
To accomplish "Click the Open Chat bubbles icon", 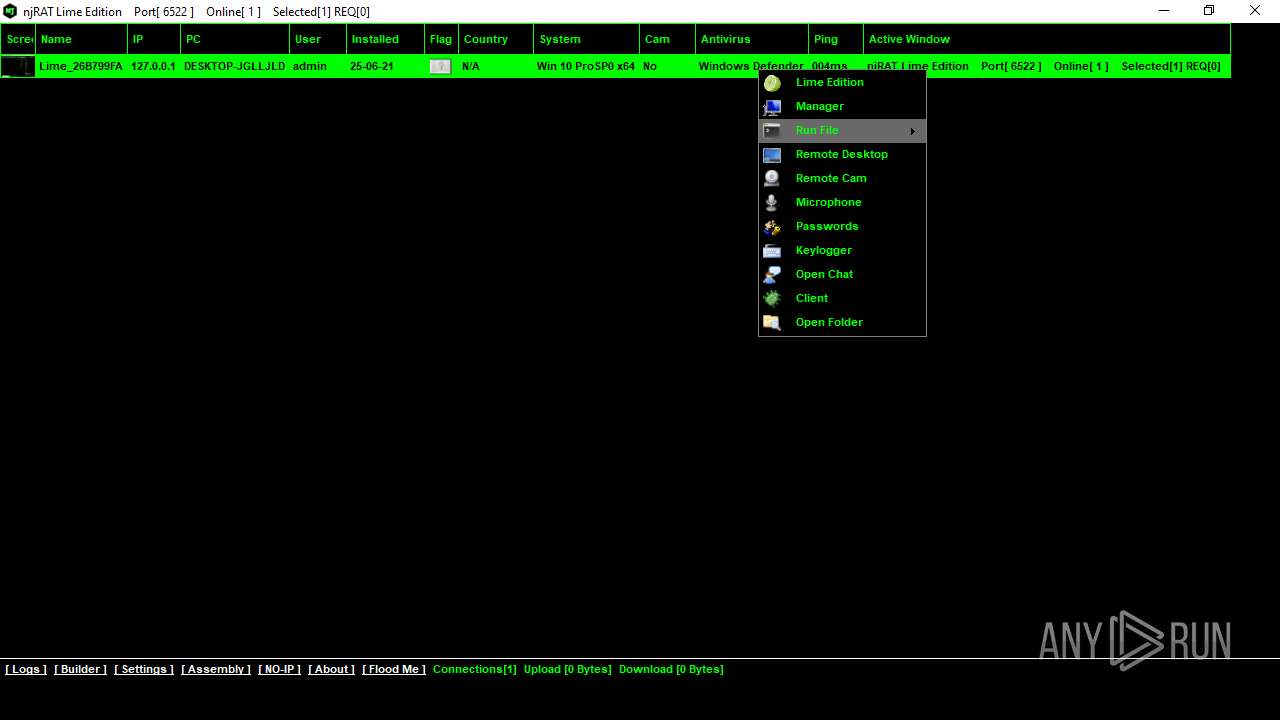I will 772,275.
